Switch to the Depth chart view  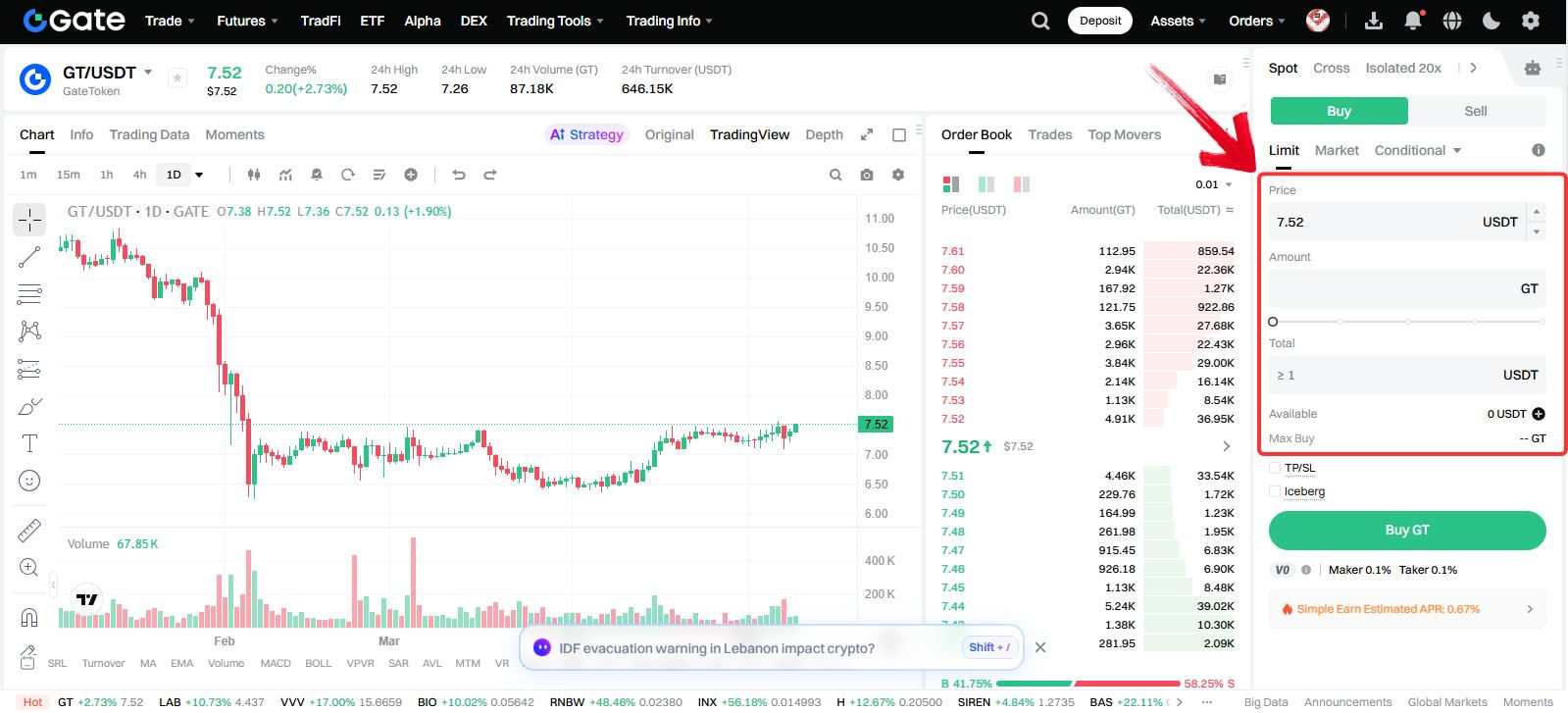click(x=824, y=134)
